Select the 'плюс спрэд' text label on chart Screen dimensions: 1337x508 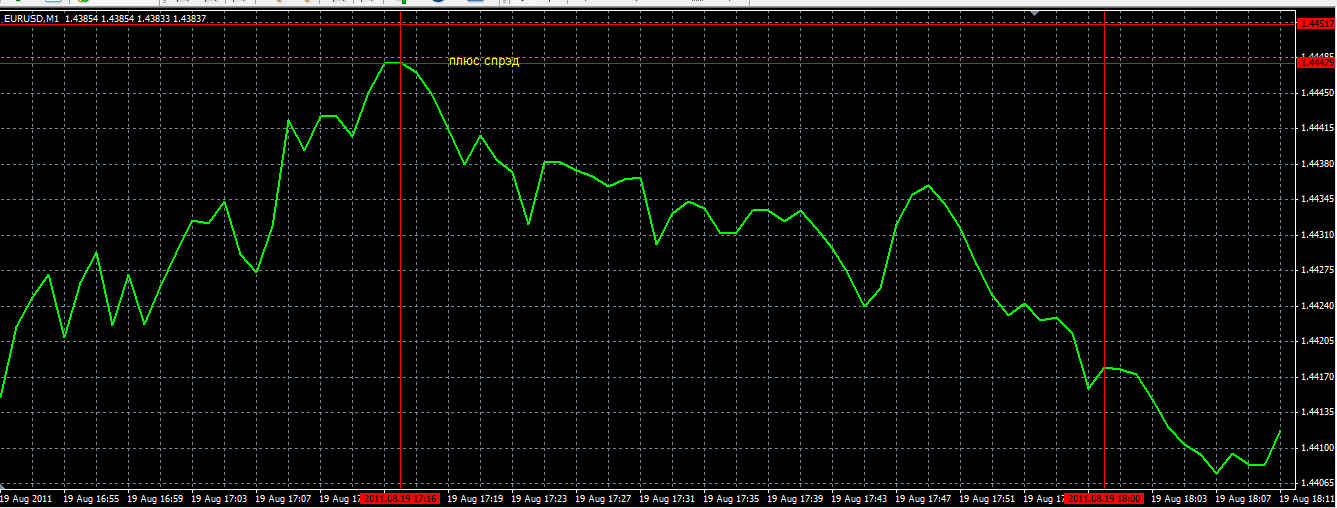(484, 61)
